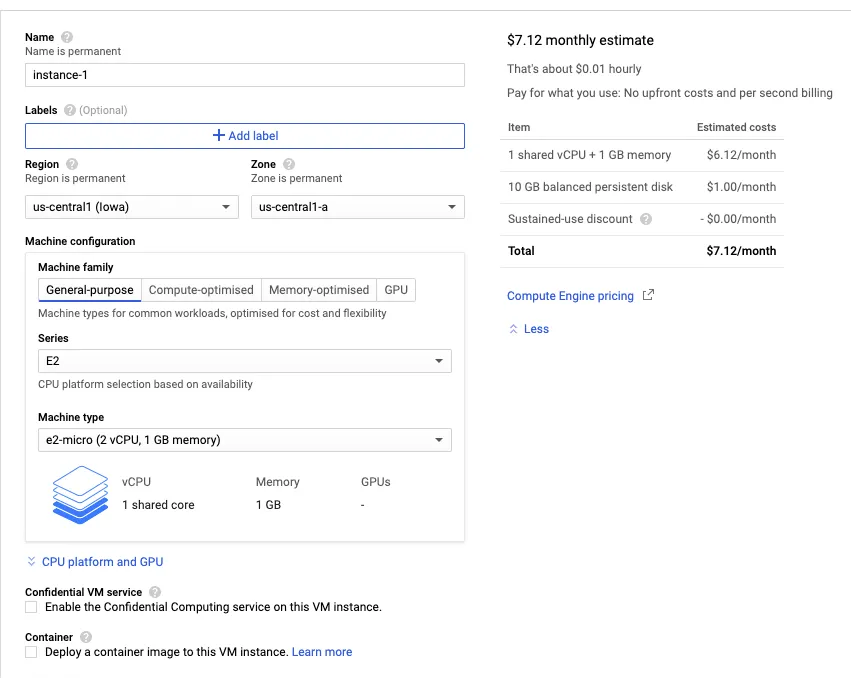This screenshot has height=678, width=851.
Task: Open the Zone dropdown us-central1-a
Action: [357, 207]
